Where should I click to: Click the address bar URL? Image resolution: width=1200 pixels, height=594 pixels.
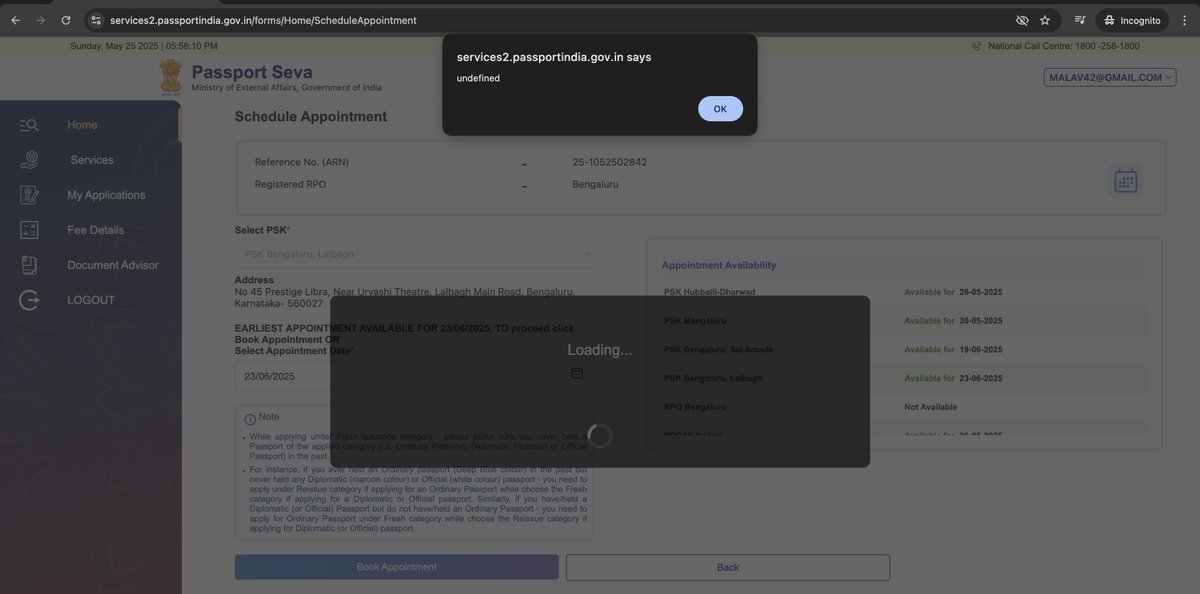(264, 20)
